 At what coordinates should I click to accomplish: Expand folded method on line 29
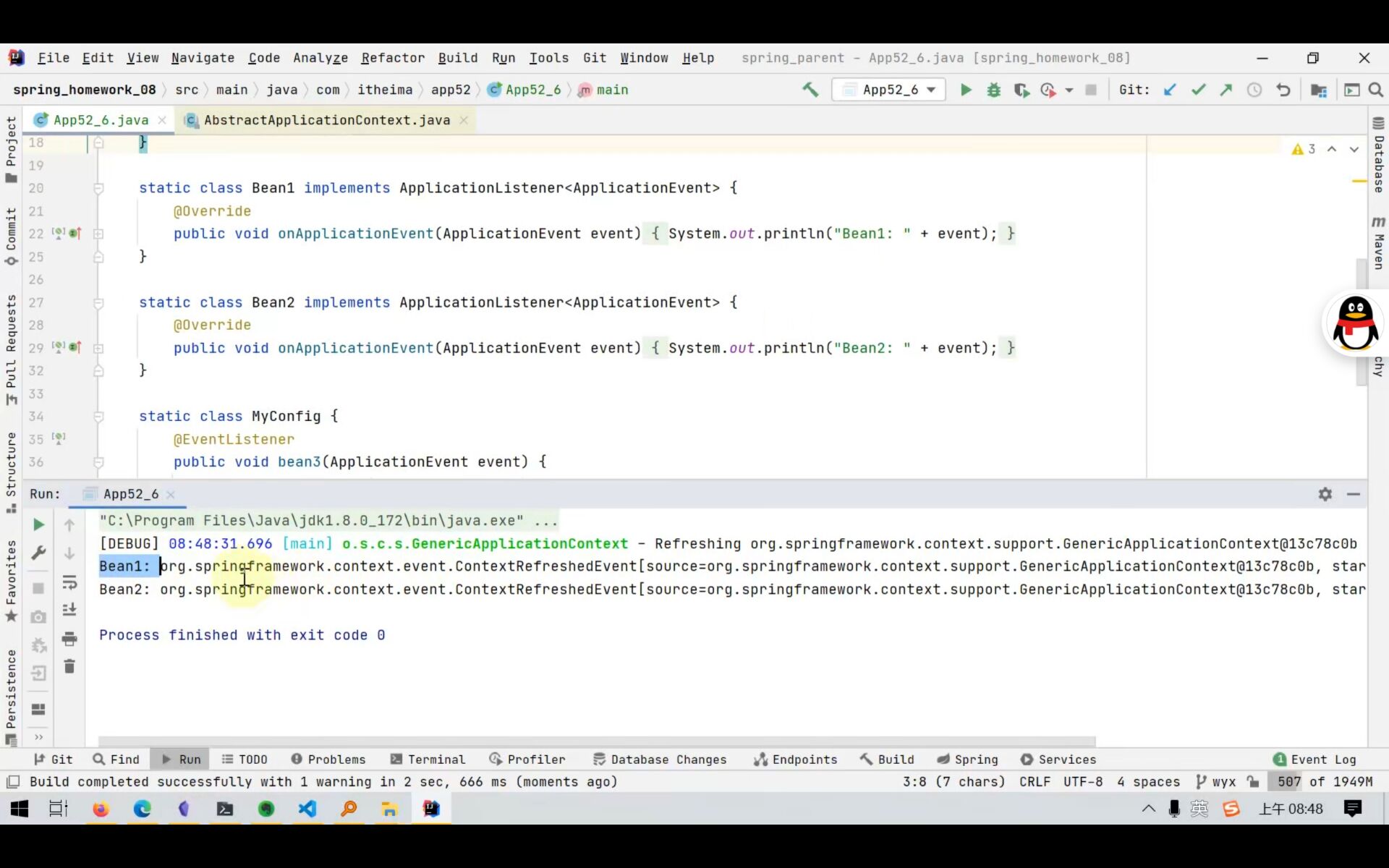98,348
